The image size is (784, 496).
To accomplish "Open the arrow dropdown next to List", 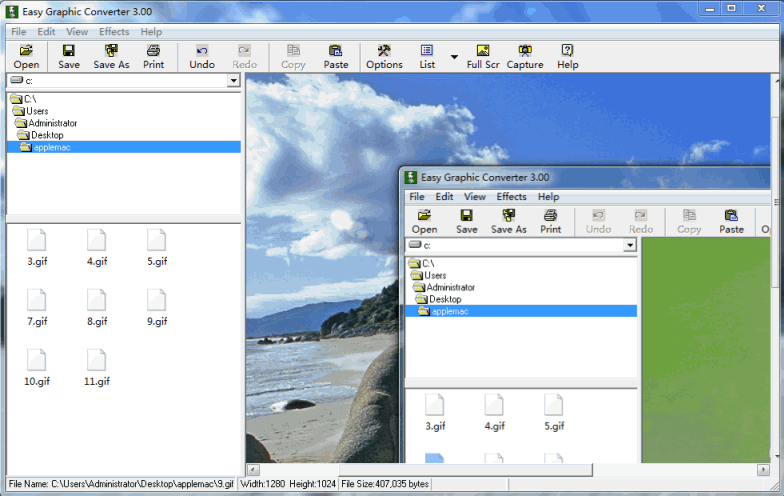I will pyautogui.click(x=454, y=57).
